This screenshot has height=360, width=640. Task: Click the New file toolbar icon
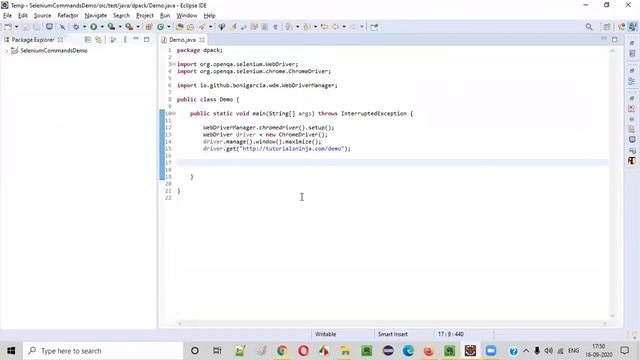[8, 27]
